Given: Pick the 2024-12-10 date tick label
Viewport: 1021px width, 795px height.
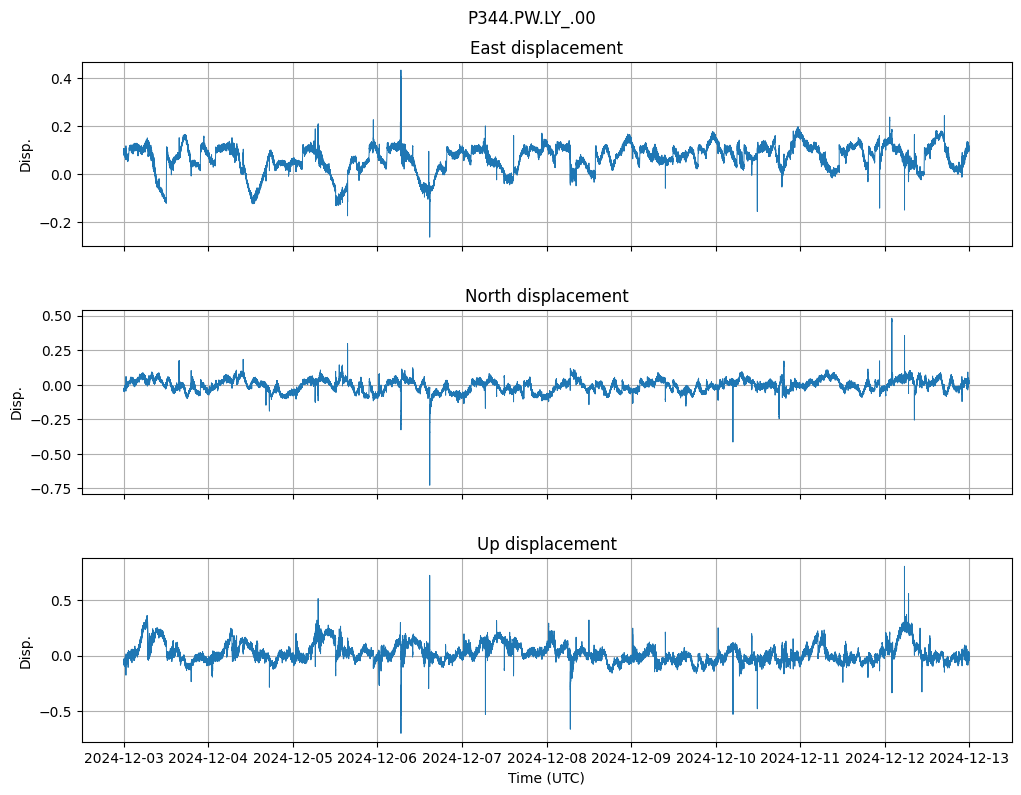Looking at the screenshot, I should point(716,759).
